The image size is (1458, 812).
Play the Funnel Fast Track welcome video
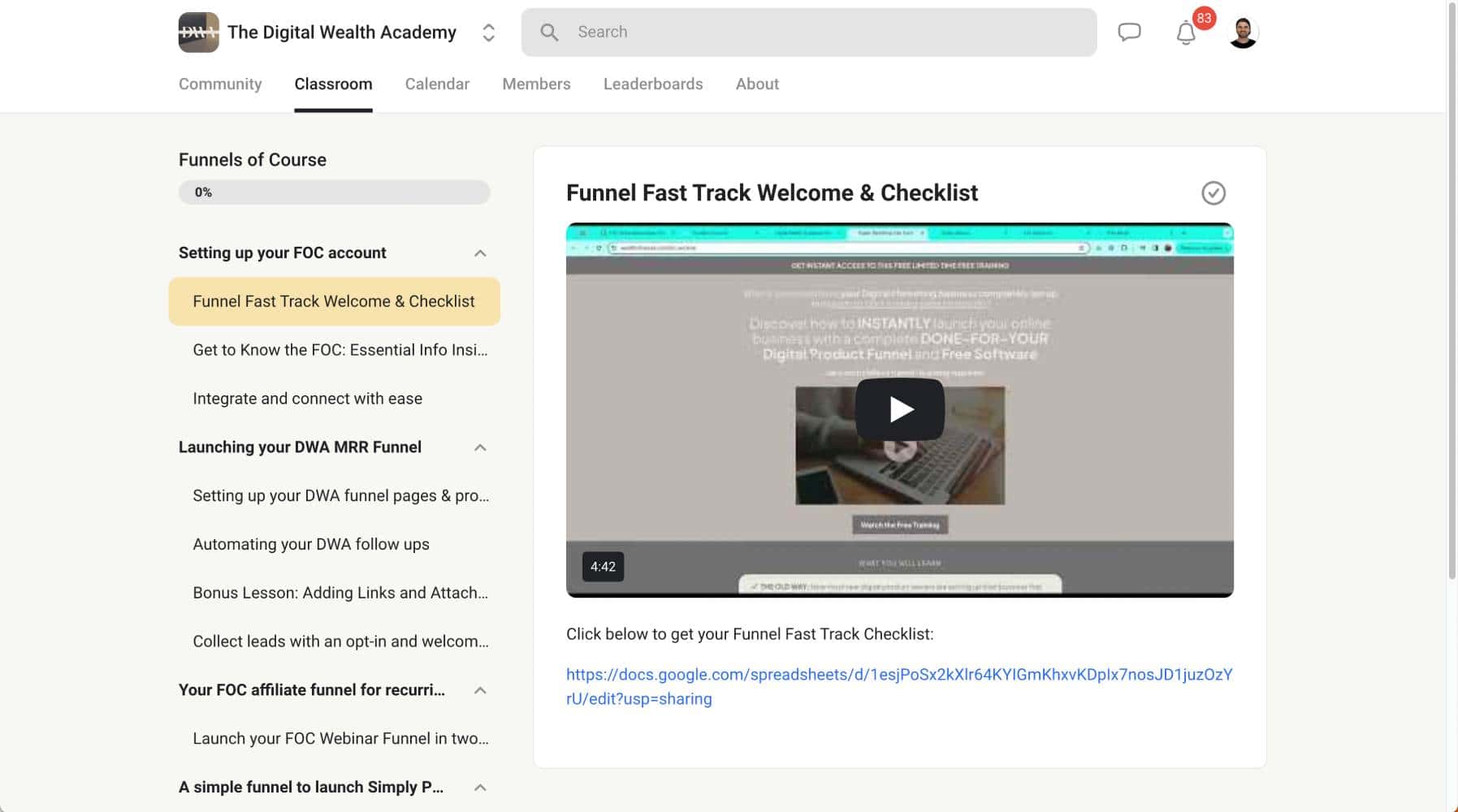(x=898, y=409)
